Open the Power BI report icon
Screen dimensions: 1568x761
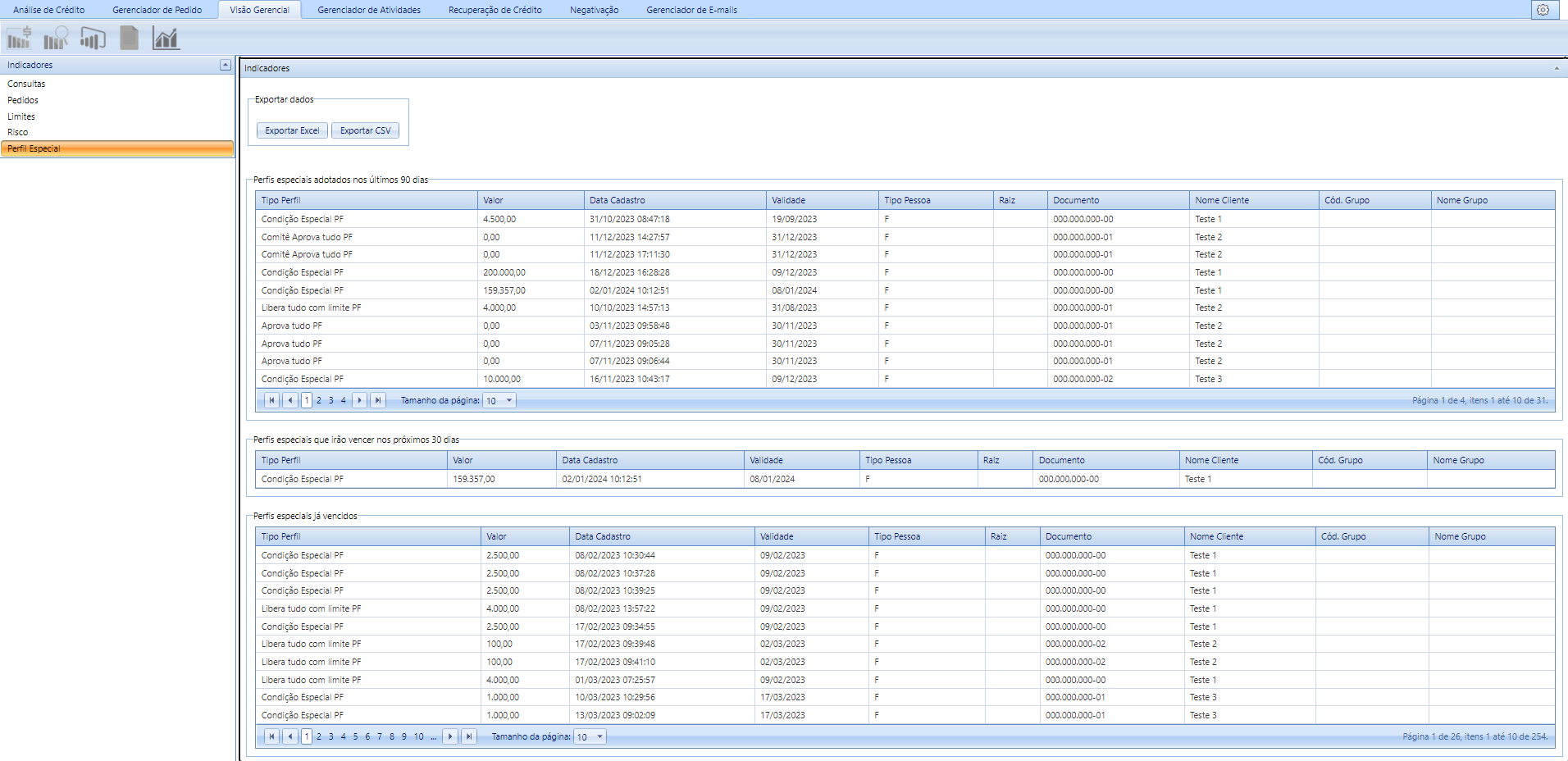click(93, 38)
